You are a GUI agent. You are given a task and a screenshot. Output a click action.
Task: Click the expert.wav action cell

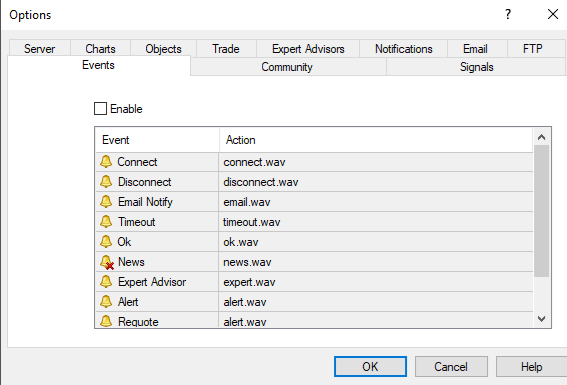click(x=376, y=282)
